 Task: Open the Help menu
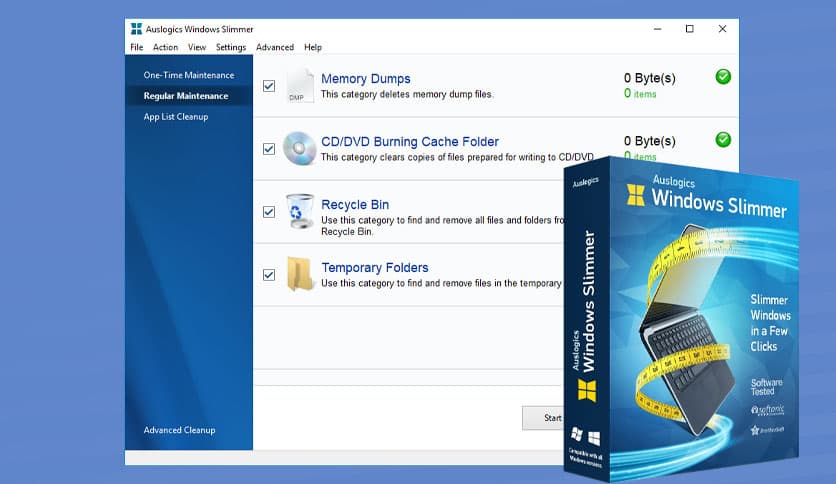[x=312, y=47]
